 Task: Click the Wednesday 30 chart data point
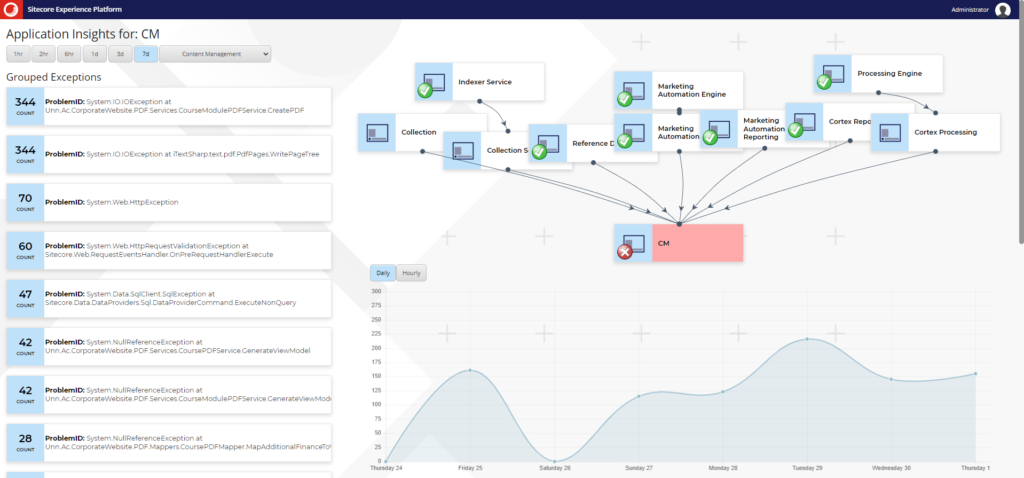(x=891, y=379)
